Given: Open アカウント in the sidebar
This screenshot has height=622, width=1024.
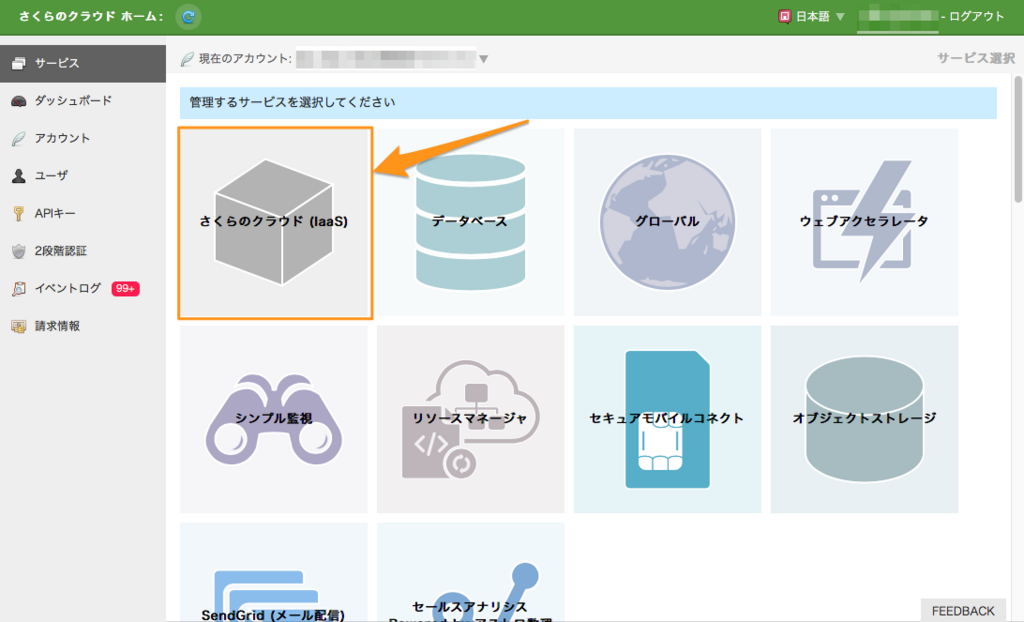Looking at the screenshot, I should pos(83,138).
